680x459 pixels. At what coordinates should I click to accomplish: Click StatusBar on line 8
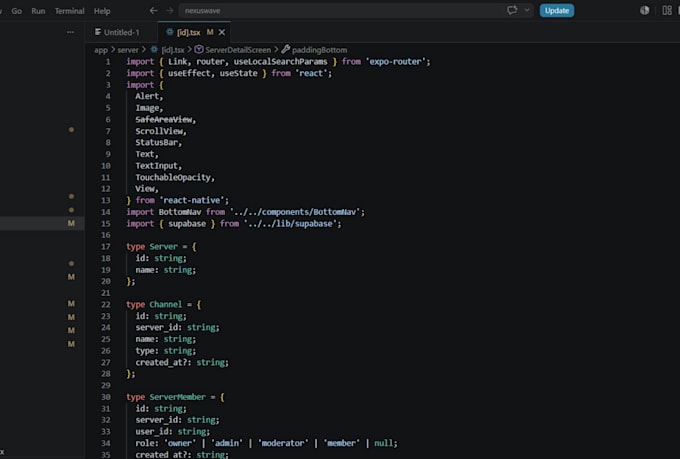(157, 142)
